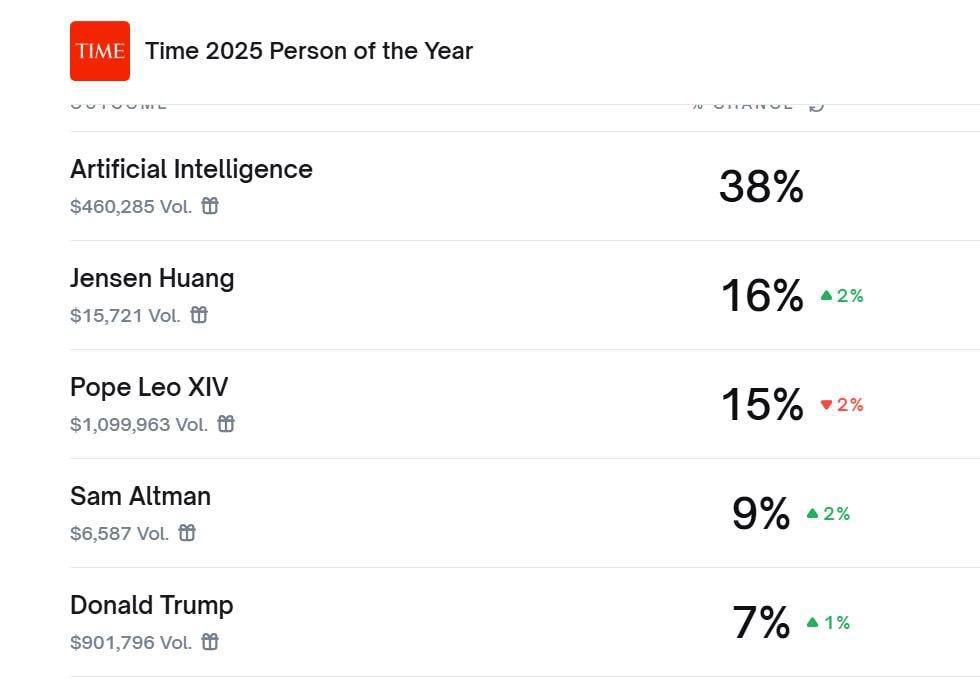
Task: Open the Donald Trump outcome
Action: (x=151, y=605)
